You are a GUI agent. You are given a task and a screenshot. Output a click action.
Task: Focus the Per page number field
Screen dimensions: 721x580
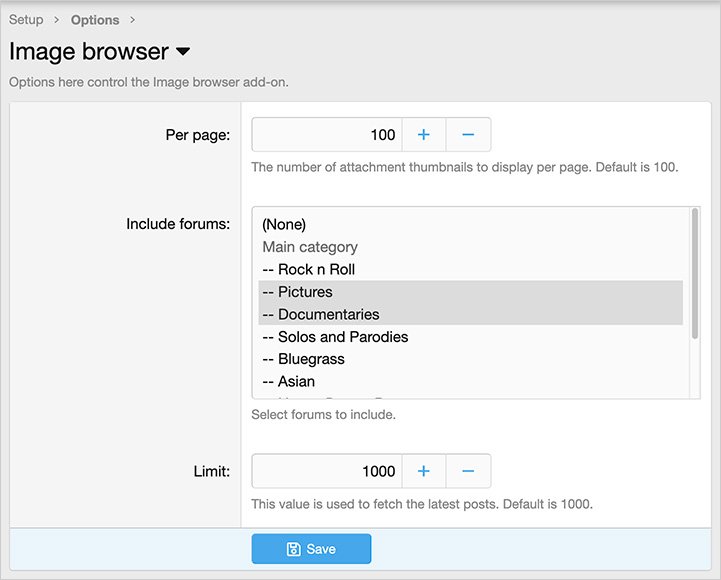326,135
